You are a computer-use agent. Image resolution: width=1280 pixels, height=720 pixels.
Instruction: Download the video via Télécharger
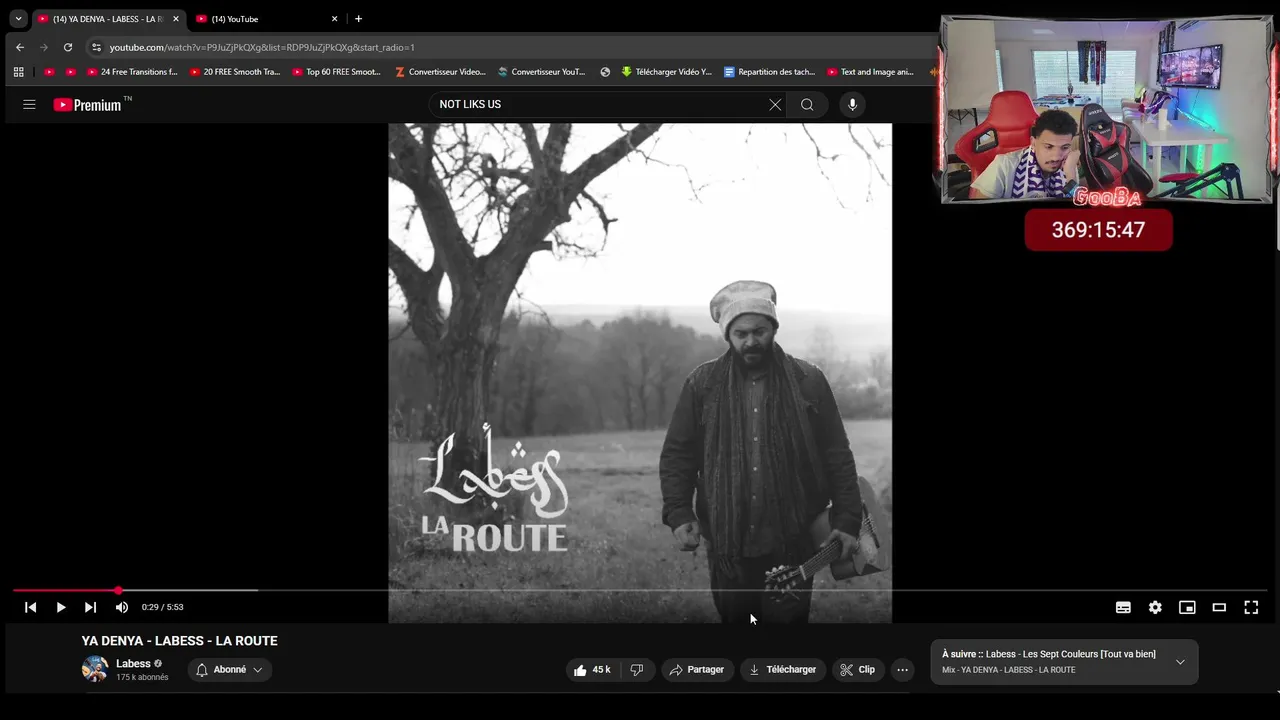point(783,670)
